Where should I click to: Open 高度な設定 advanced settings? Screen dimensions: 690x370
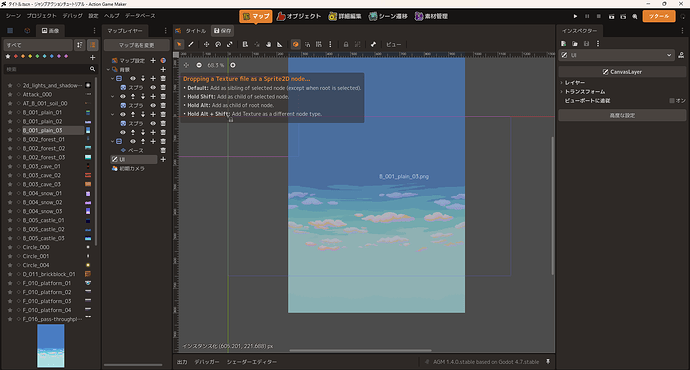622,115
